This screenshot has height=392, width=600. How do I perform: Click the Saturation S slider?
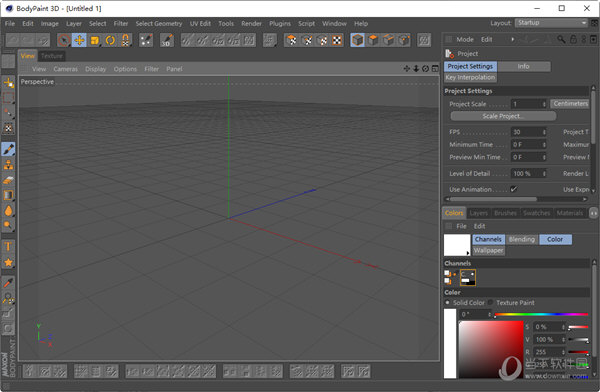(578, 327)
